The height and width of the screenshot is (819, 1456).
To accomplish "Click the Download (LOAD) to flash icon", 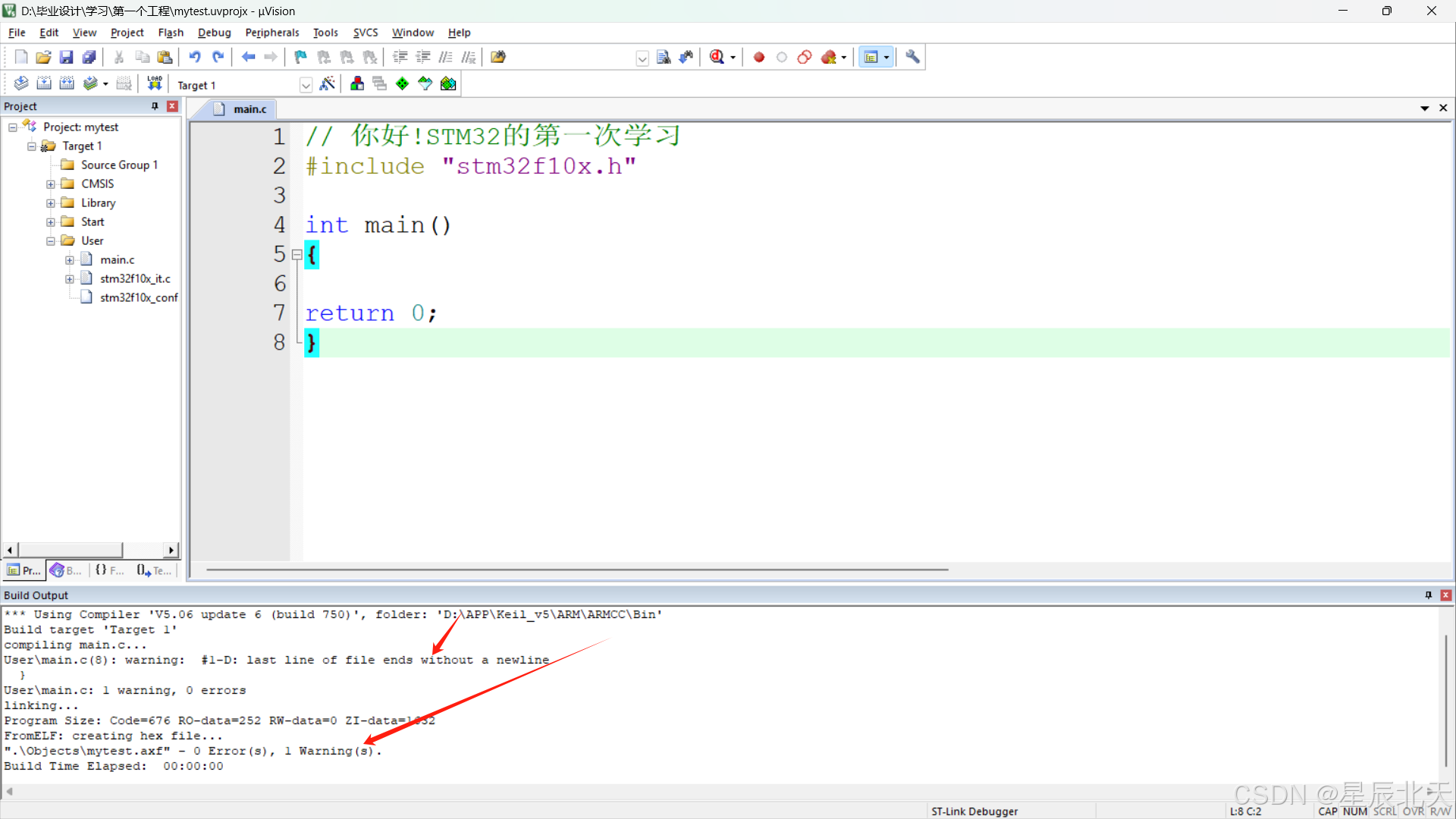I will 155,83.
